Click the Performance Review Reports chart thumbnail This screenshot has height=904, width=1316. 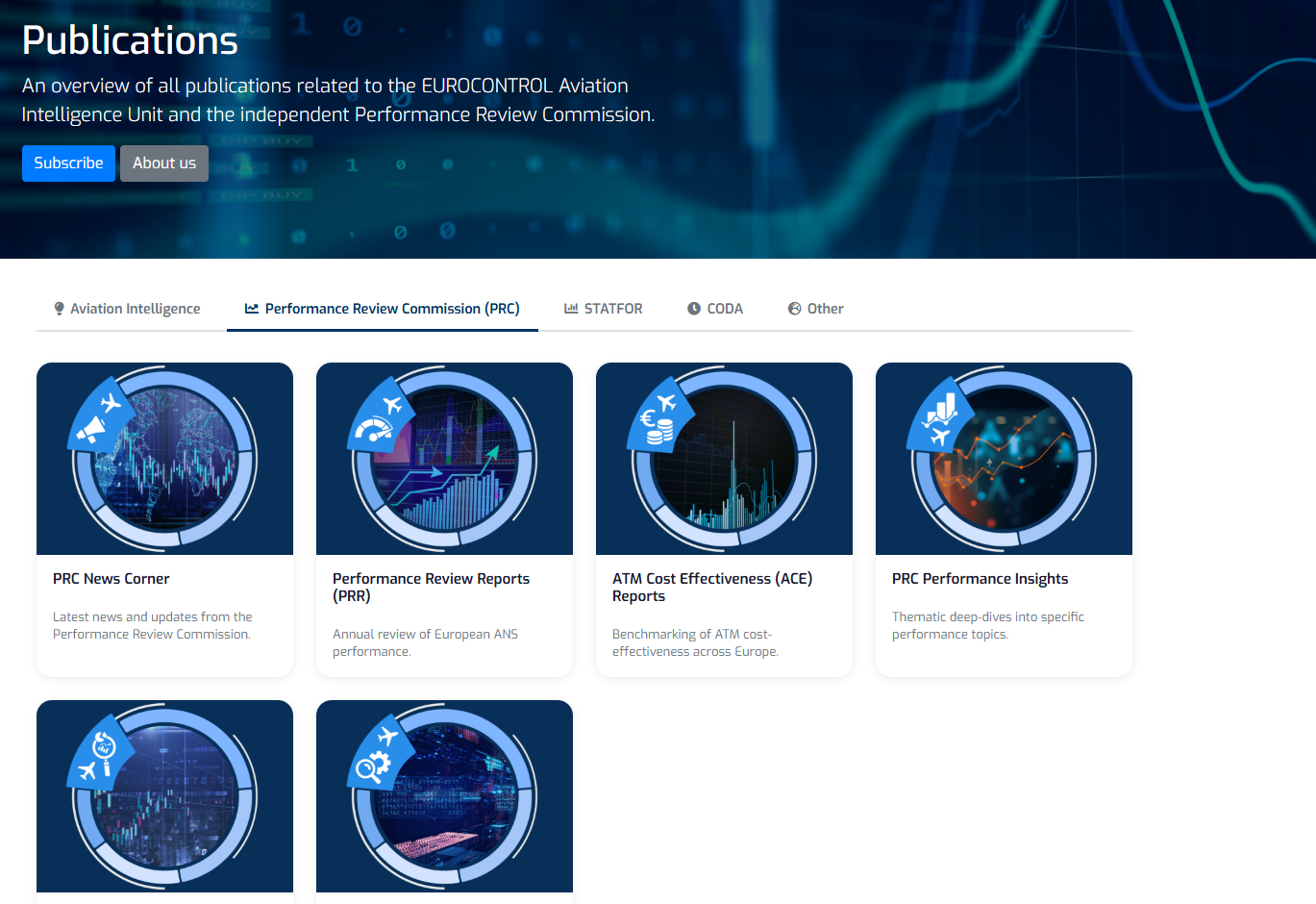point(444,459)
